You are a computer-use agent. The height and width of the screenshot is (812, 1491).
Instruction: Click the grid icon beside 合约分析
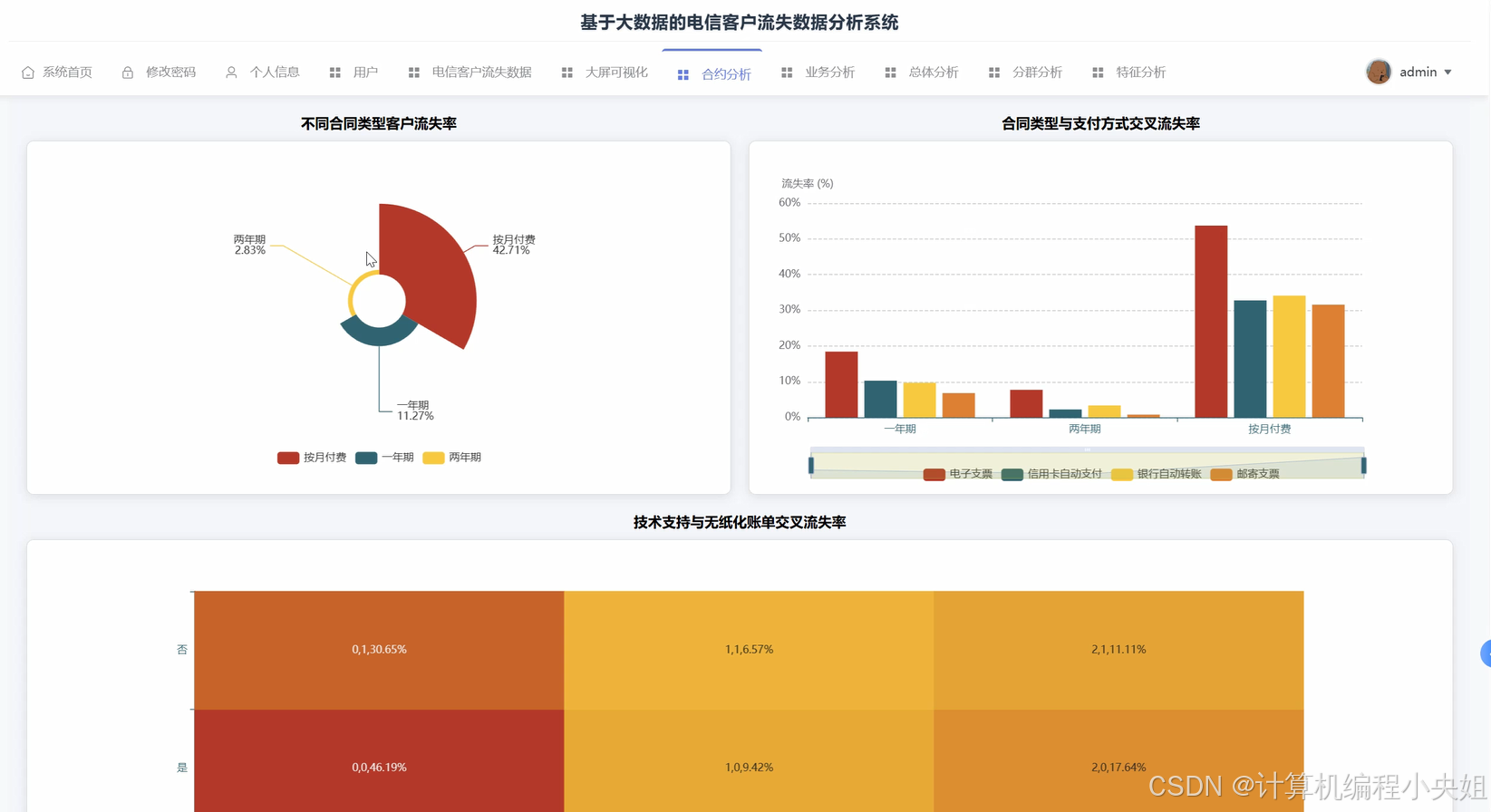683,75
